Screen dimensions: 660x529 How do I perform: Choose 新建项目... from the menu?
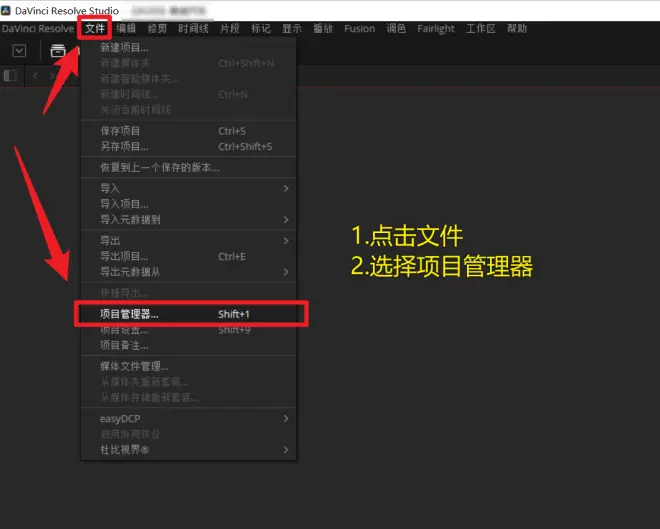(188, 48)
